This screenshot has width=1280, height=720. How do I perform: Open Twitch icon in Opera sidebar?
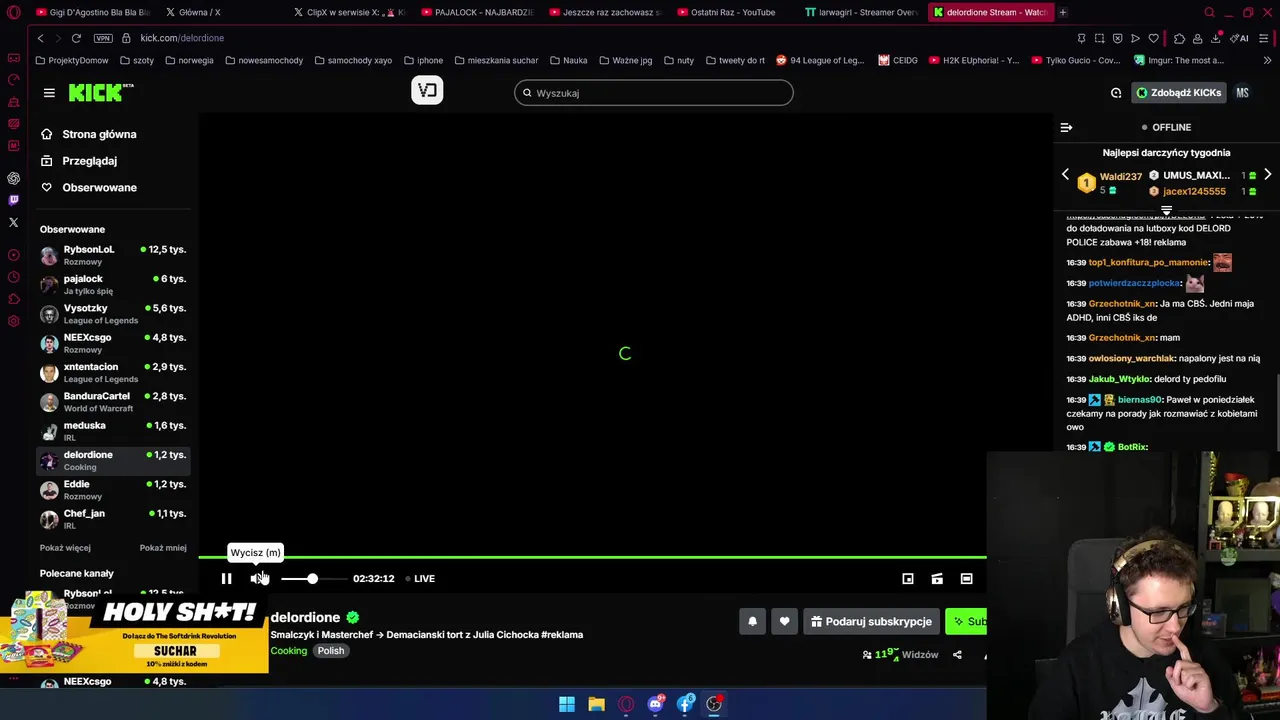click(13, 200)
